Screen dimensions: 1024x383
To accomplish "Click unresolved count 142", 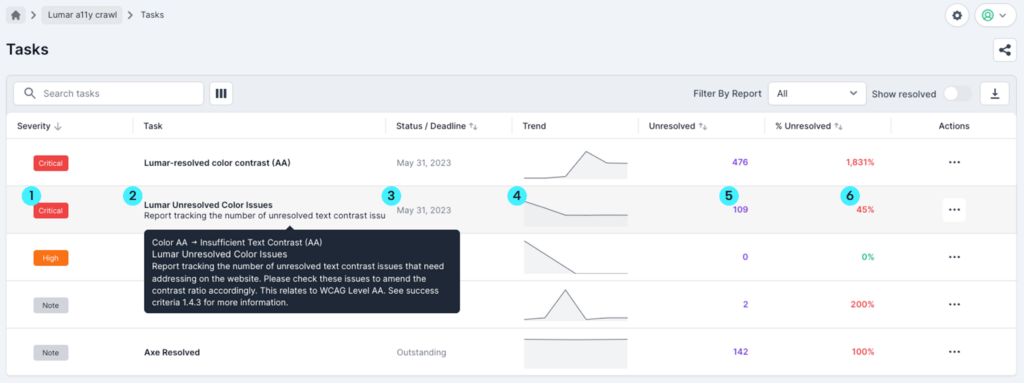I will pos(740,352).
